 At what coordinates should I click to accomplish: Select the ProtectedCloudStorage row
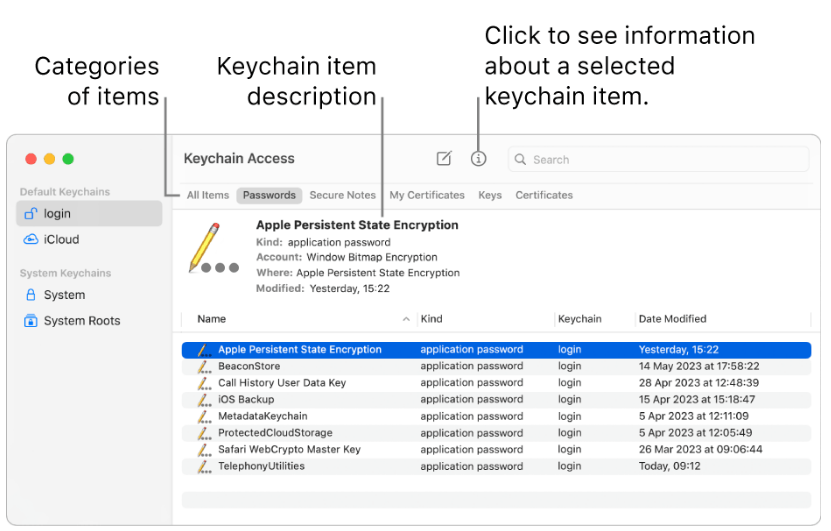(496, 433)
